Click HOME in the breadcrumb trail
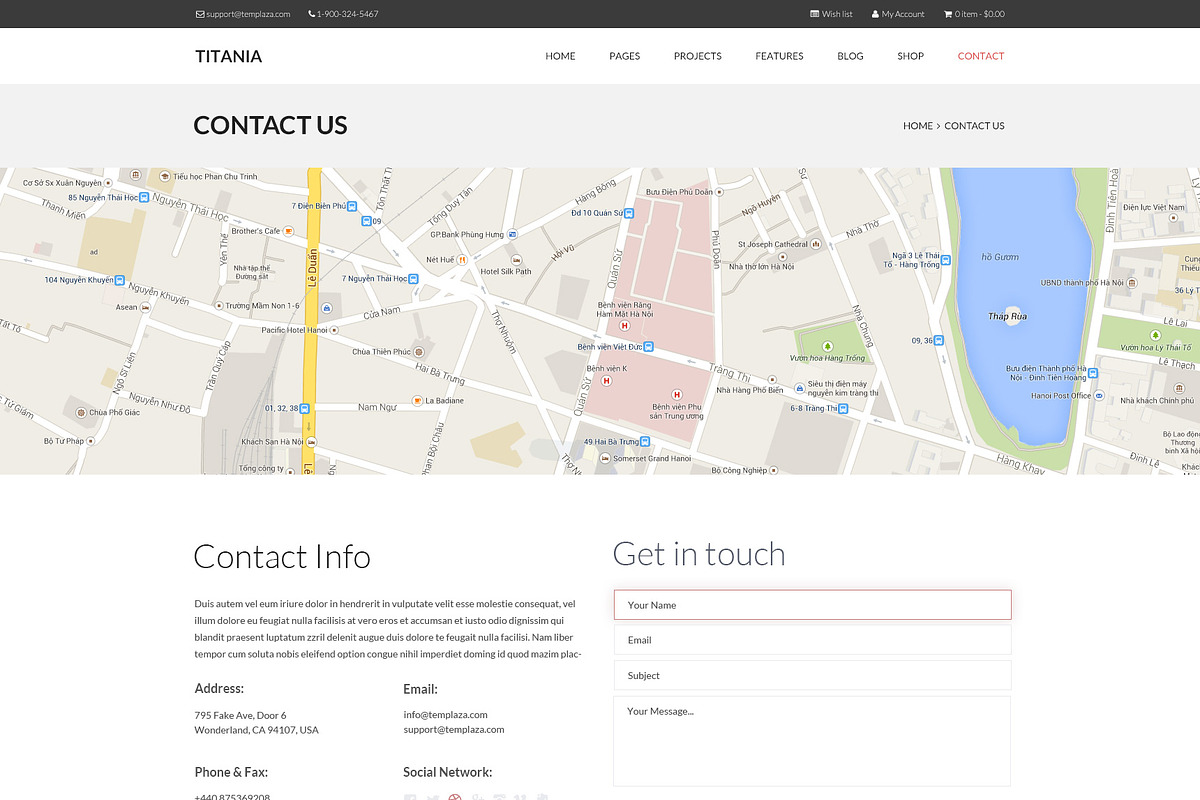Viewport: 1200px width, 800px height. pyautogui.click(x=917, y=126)
